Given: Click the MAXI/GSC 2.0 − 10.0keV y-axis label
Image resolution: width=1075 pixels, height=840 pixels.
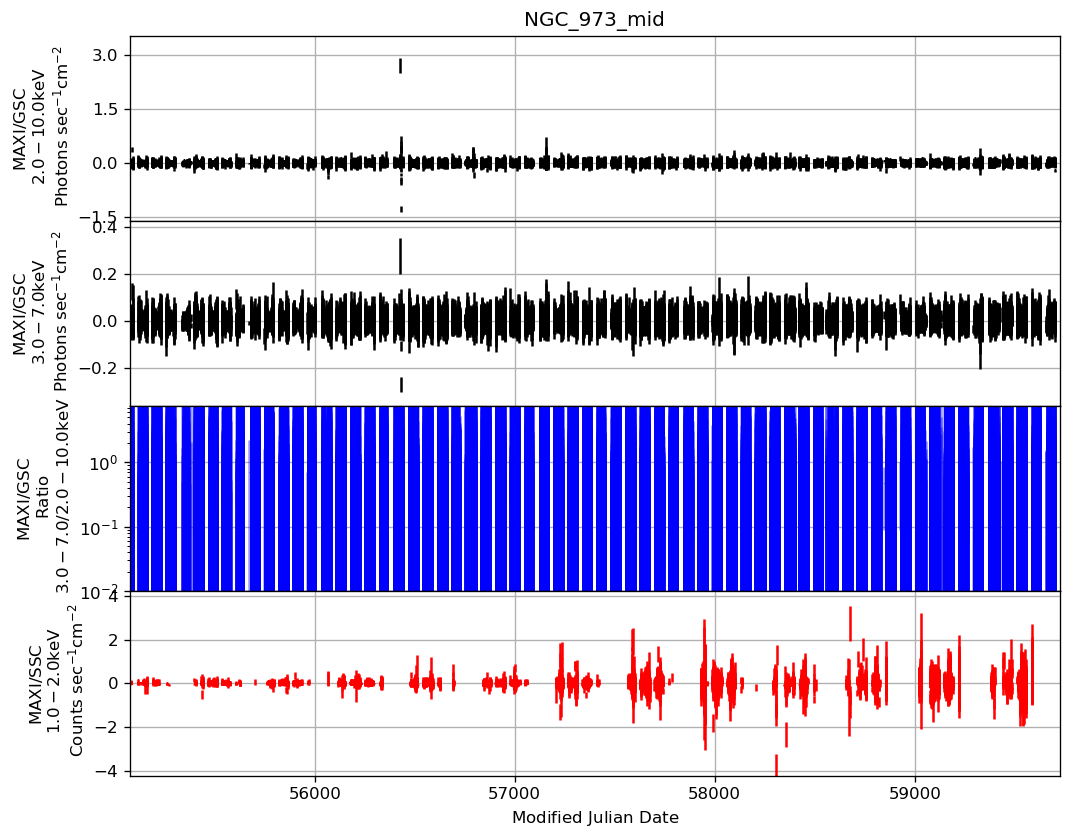Looking at the screenshot, I should 41,128.
